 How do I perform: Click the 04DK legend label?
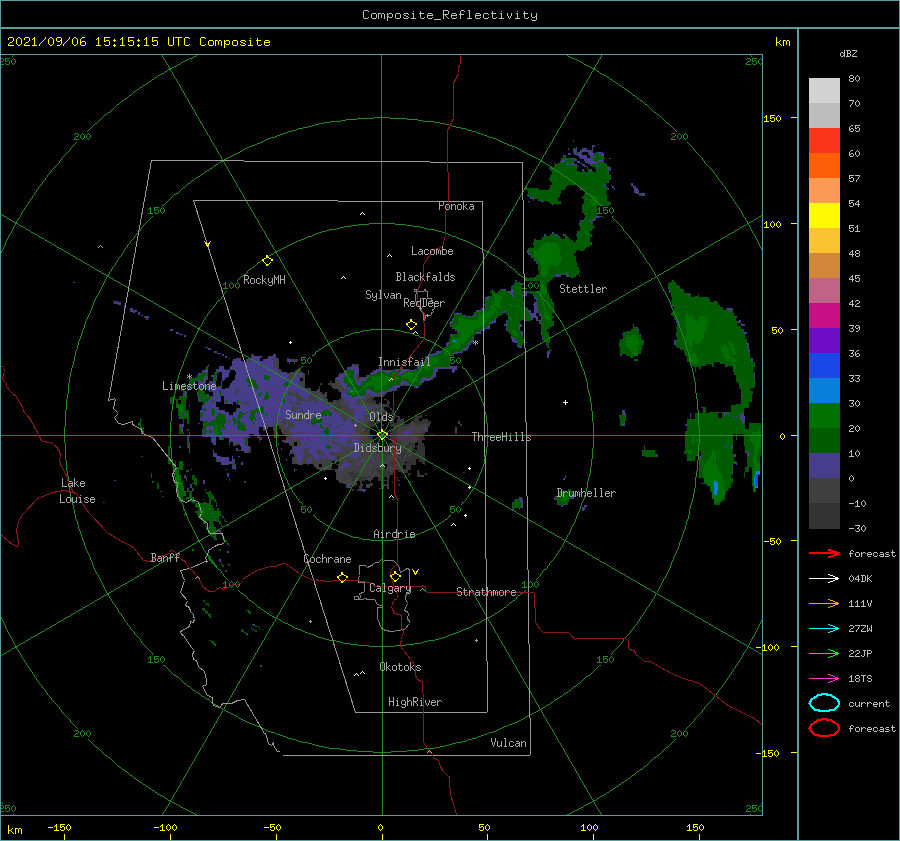860,579
